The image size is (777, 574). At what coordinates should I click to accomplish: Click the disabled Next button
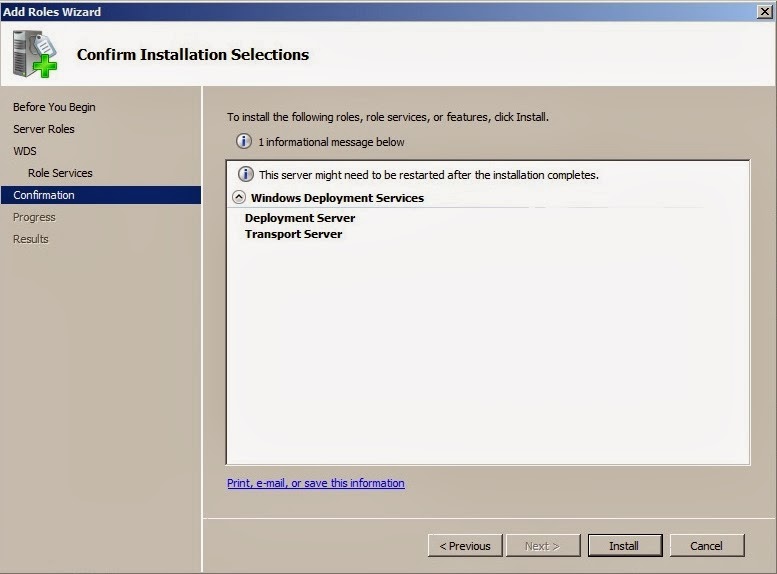[x=543, y=546]
